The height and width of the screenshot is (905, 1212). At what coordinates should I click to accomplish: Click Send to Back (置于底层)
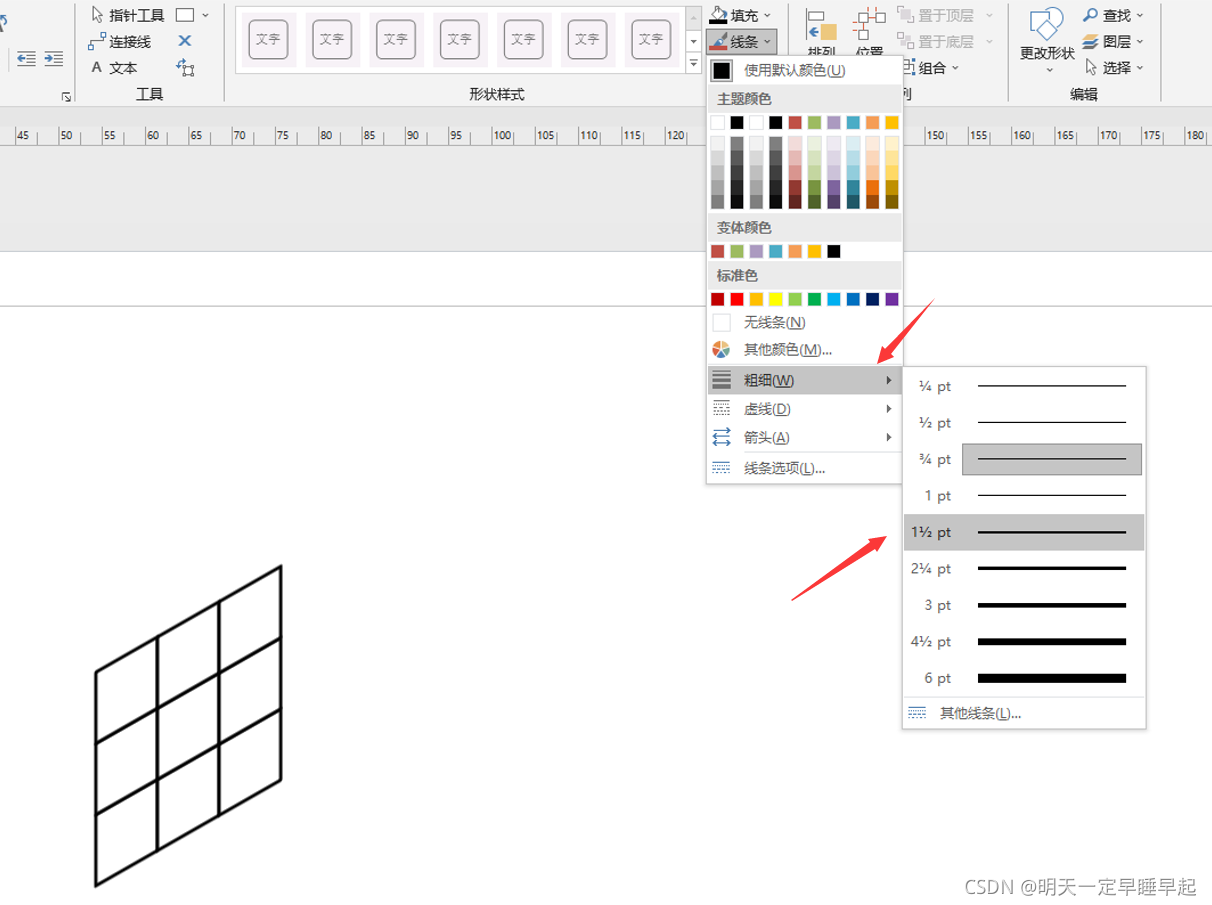[936, 41]
